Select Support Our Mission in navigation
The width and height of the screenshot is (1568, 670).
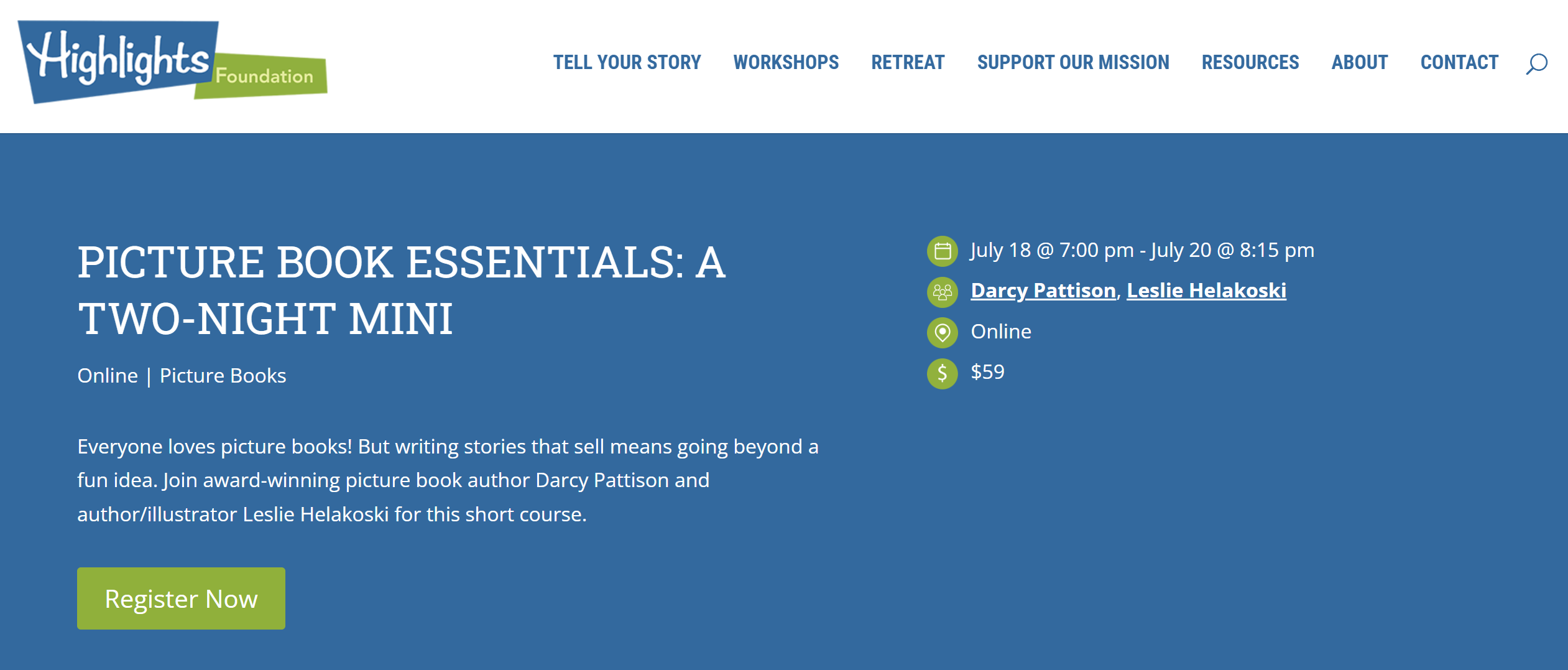click(1073, 63)
